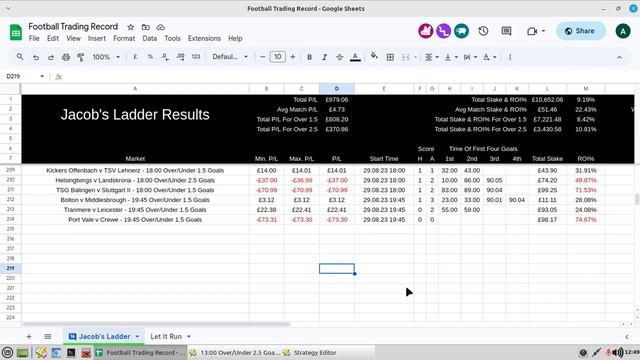
Task: Open the Data menu
Action: (149, 38)
